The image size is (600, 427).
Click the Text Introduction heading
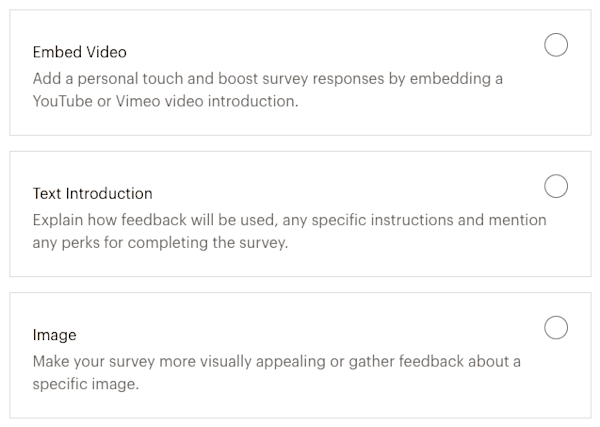92,193
